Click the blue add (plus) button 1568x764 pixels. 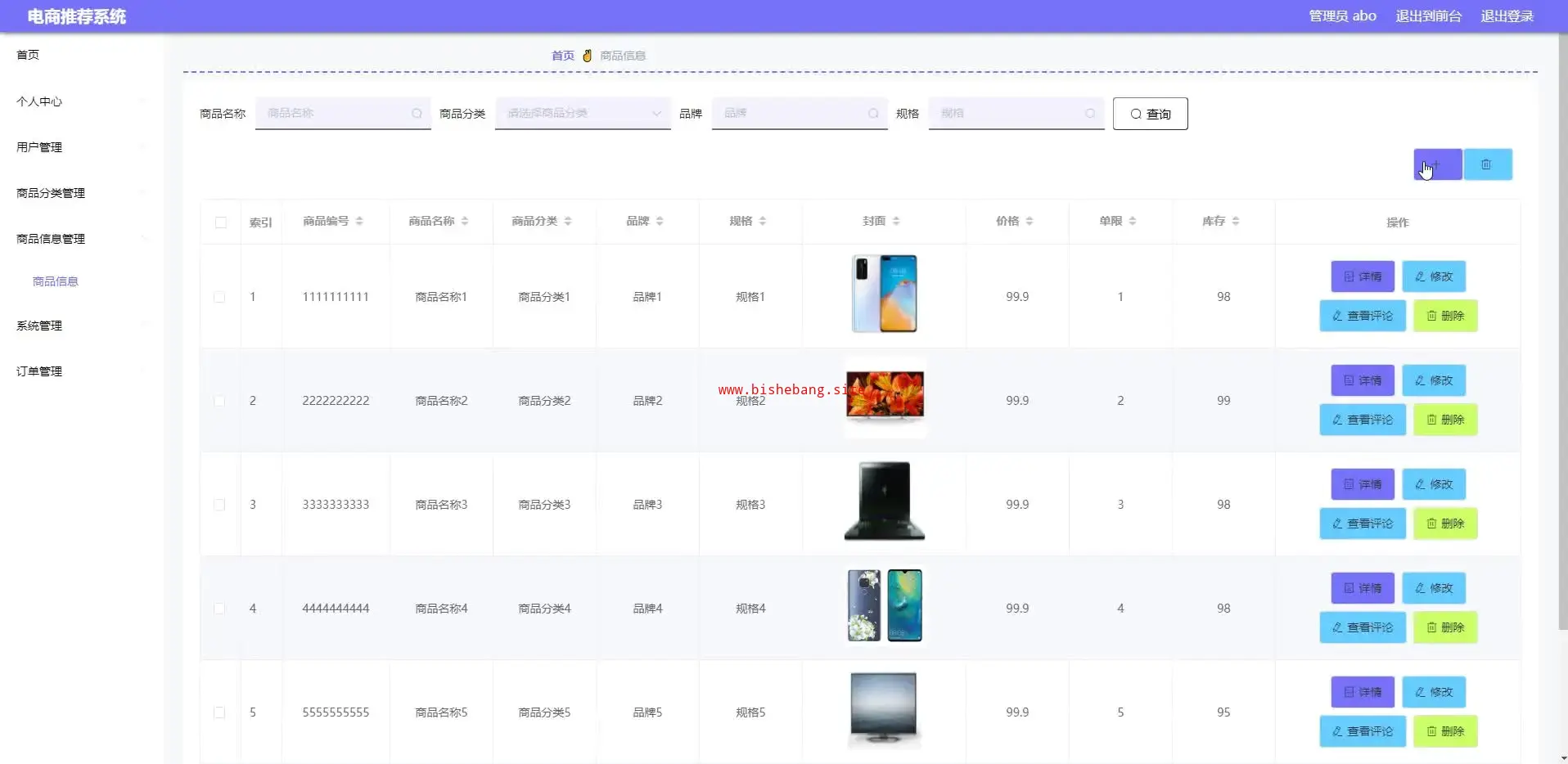pyautogui.click(x=1437, y=164)
